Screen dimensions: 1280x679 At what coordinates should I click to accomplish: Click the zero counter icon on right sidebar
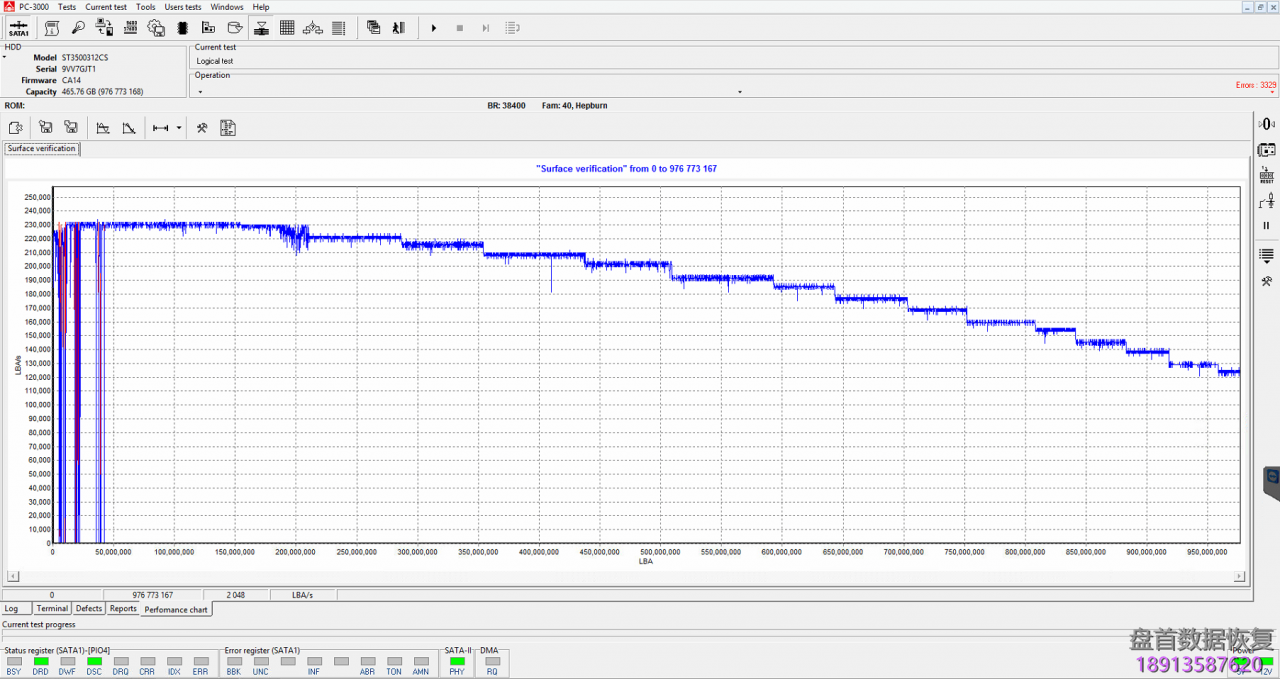(x=1266, y=123)
